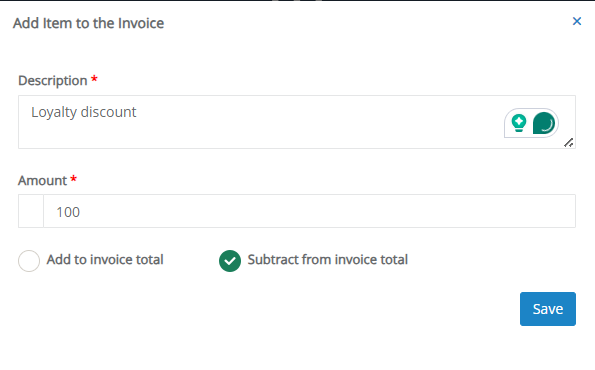The width and height of the screenshot is (595, 370).
Task: Click the "Add to invoice total" label text
Action: pos(105,260)
